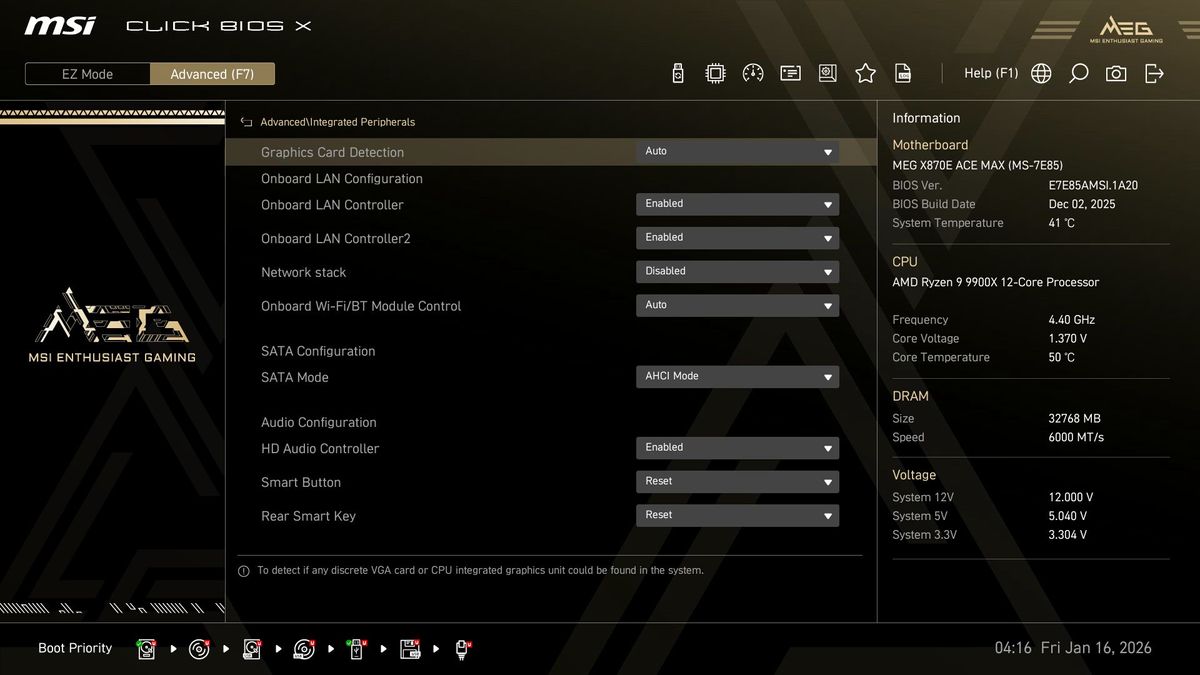Click SATA Configuration heading
Viewport: 1200px width, 675px height.
318,351
